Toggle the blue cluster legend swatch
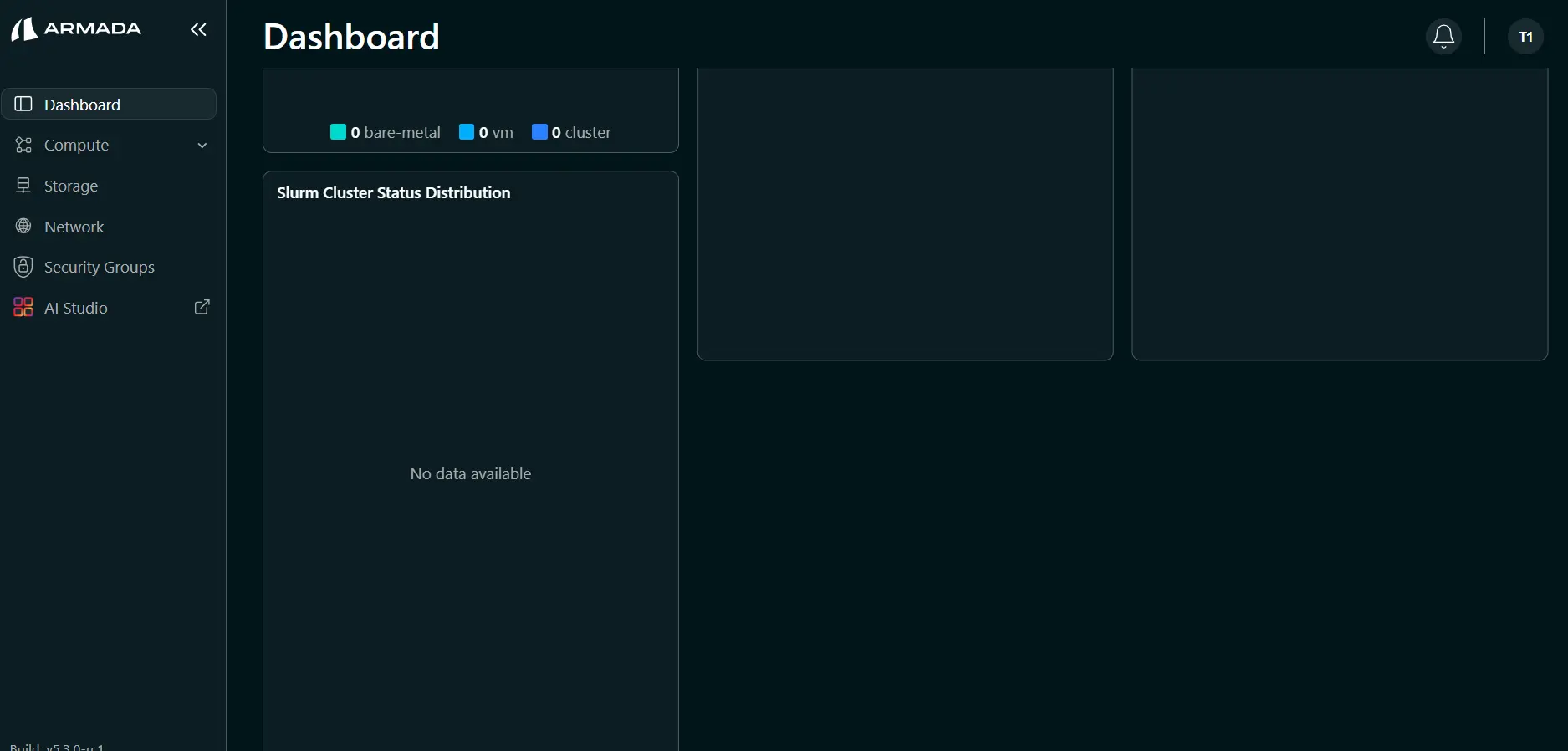 point(539,131)
